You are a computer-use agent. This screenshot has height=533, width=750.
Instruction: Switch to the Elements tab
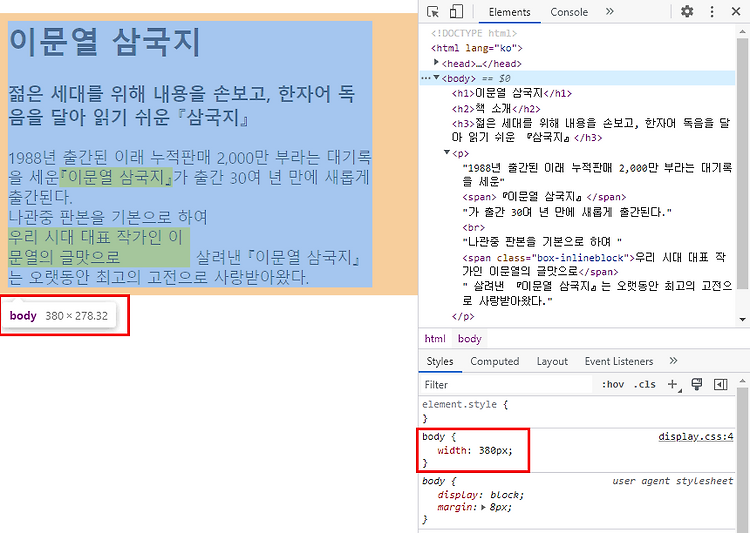(509, 12)
